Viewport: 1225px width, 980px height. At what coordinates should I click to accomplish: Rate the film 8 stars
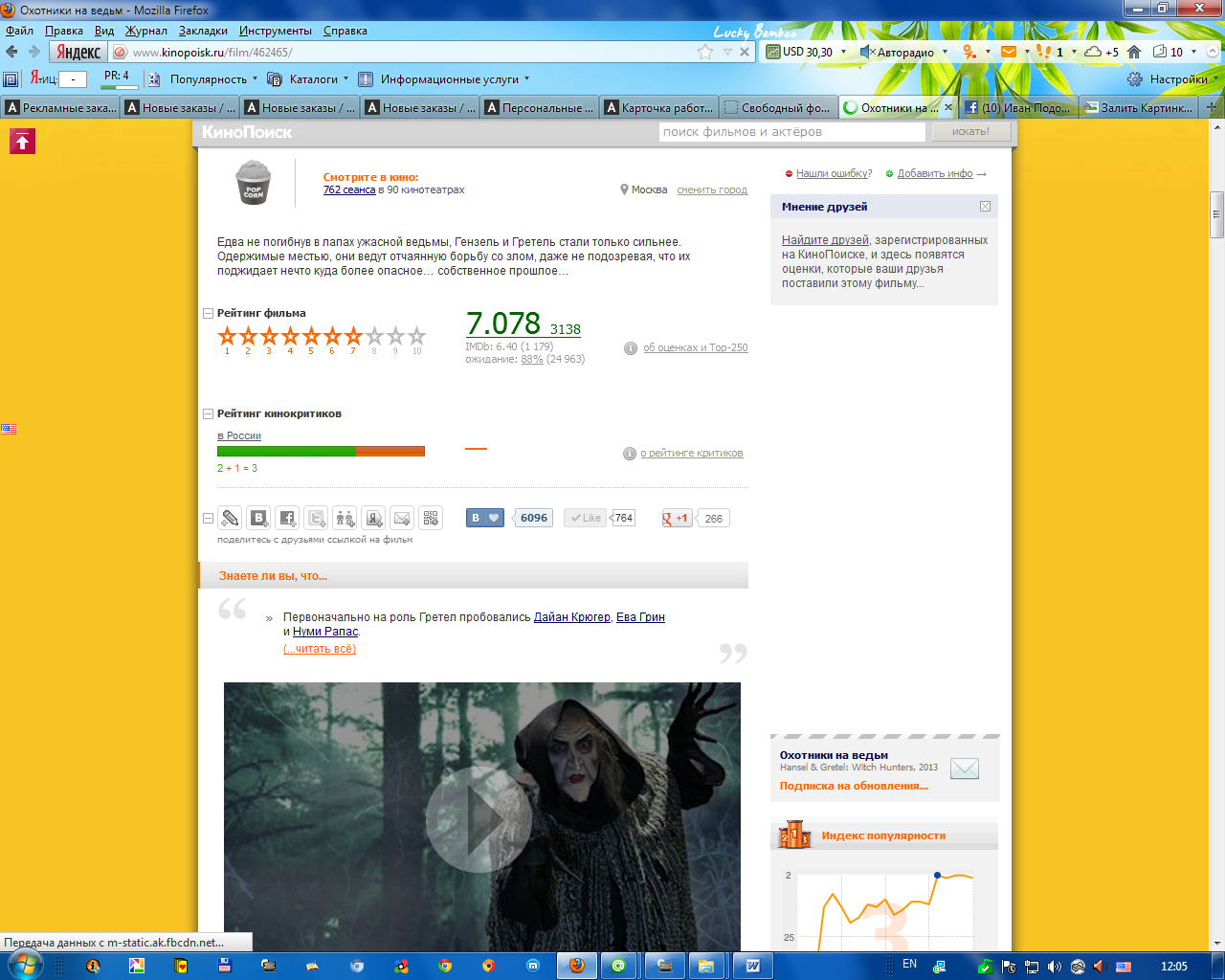point(374,336)
